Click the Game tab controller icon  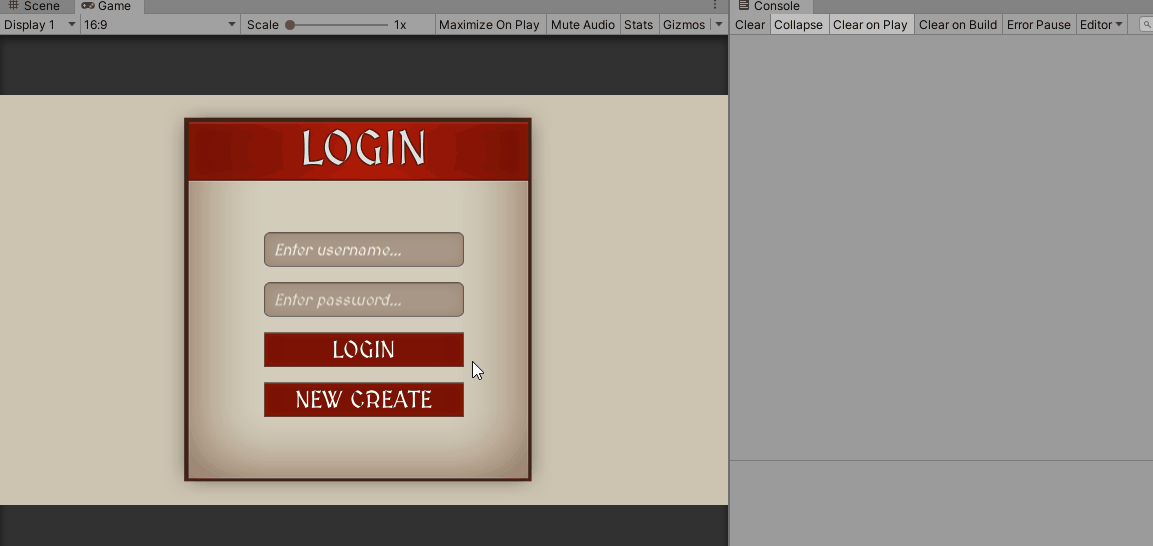point(88,6)
